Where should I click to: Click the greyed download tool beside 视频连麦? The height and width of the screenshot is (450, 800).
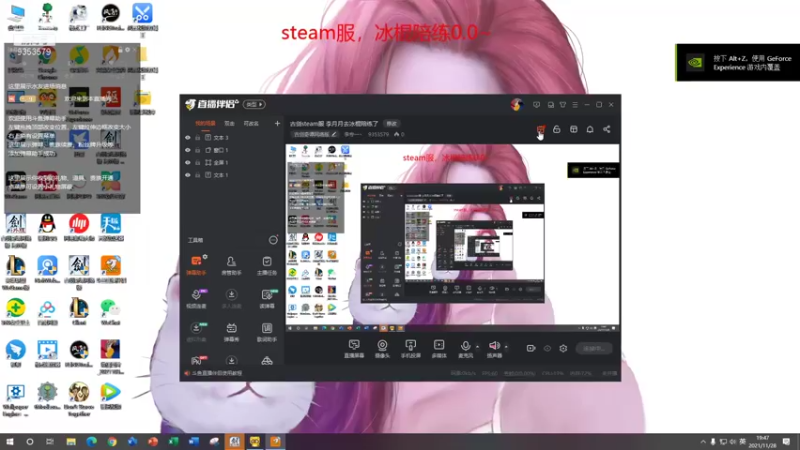coord(231,298)
